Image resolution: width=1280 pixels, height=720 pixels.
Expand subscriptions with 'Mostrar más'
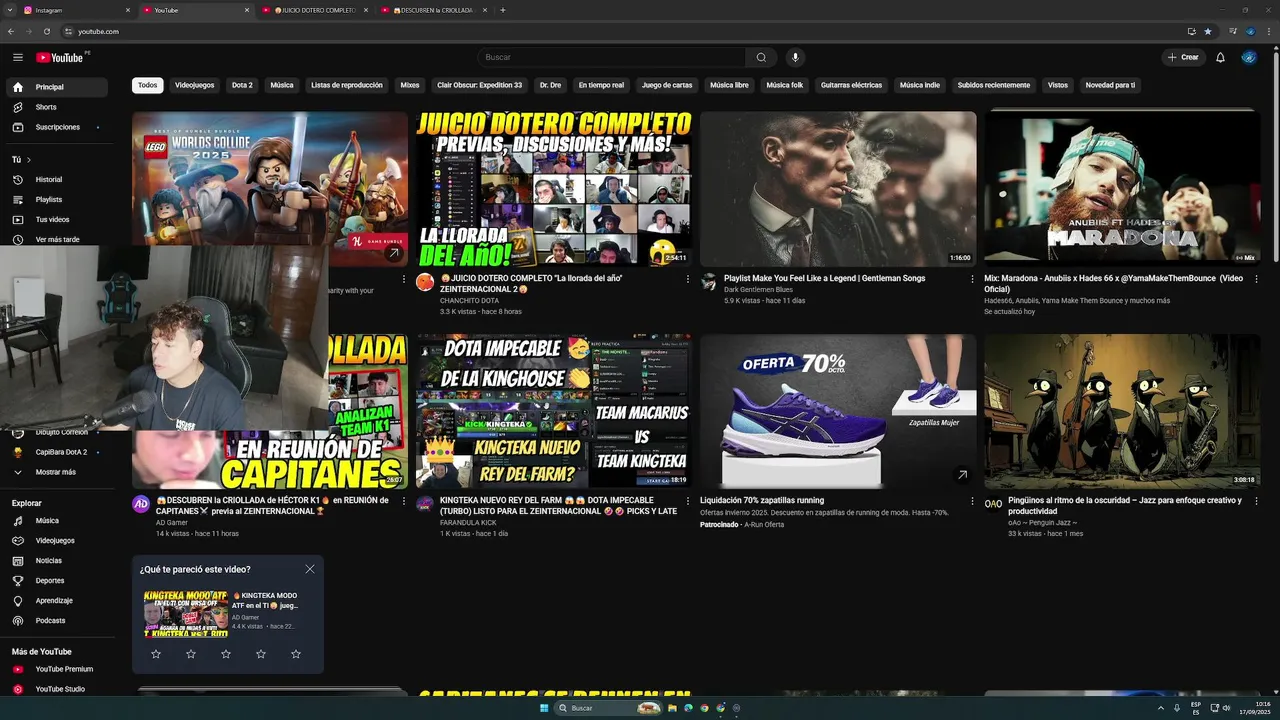click(56, 472)
